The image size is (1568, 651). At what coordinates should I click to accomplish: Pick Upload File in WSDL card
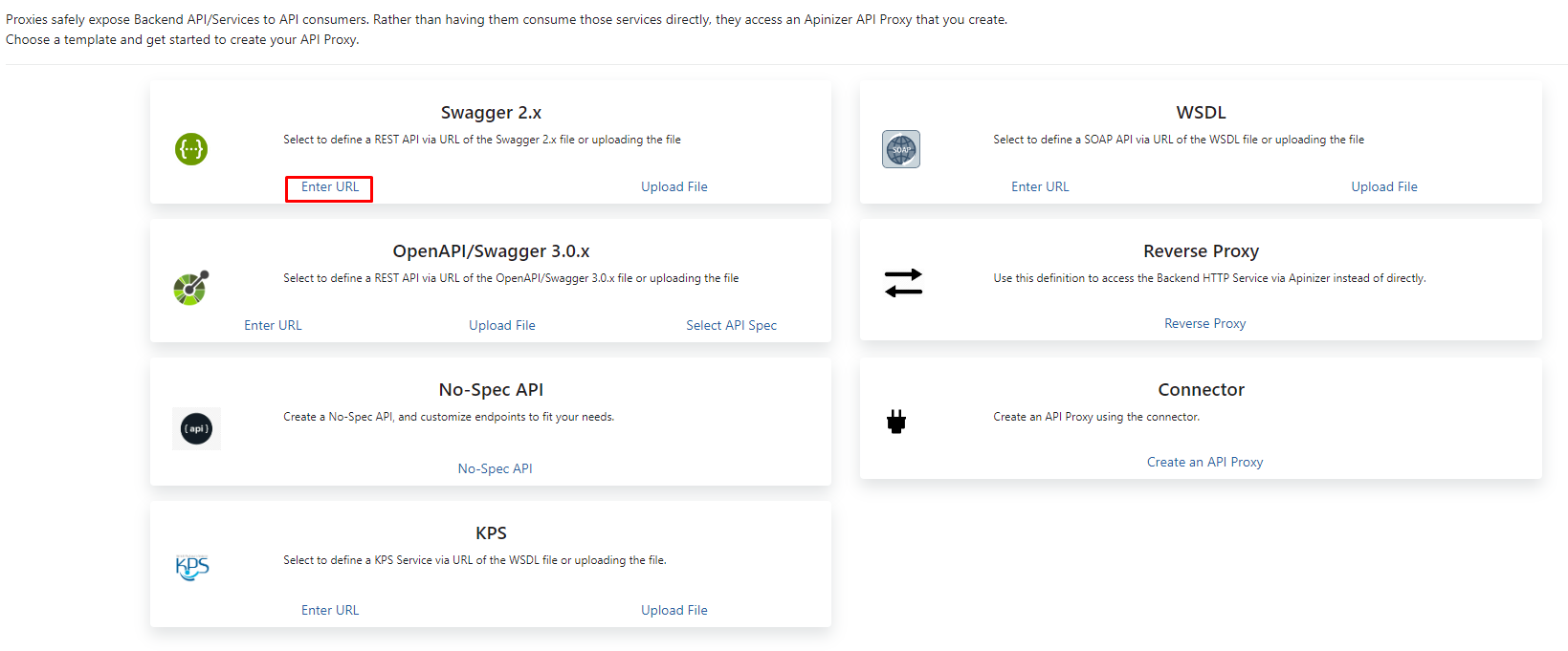tap(1383, 187)
